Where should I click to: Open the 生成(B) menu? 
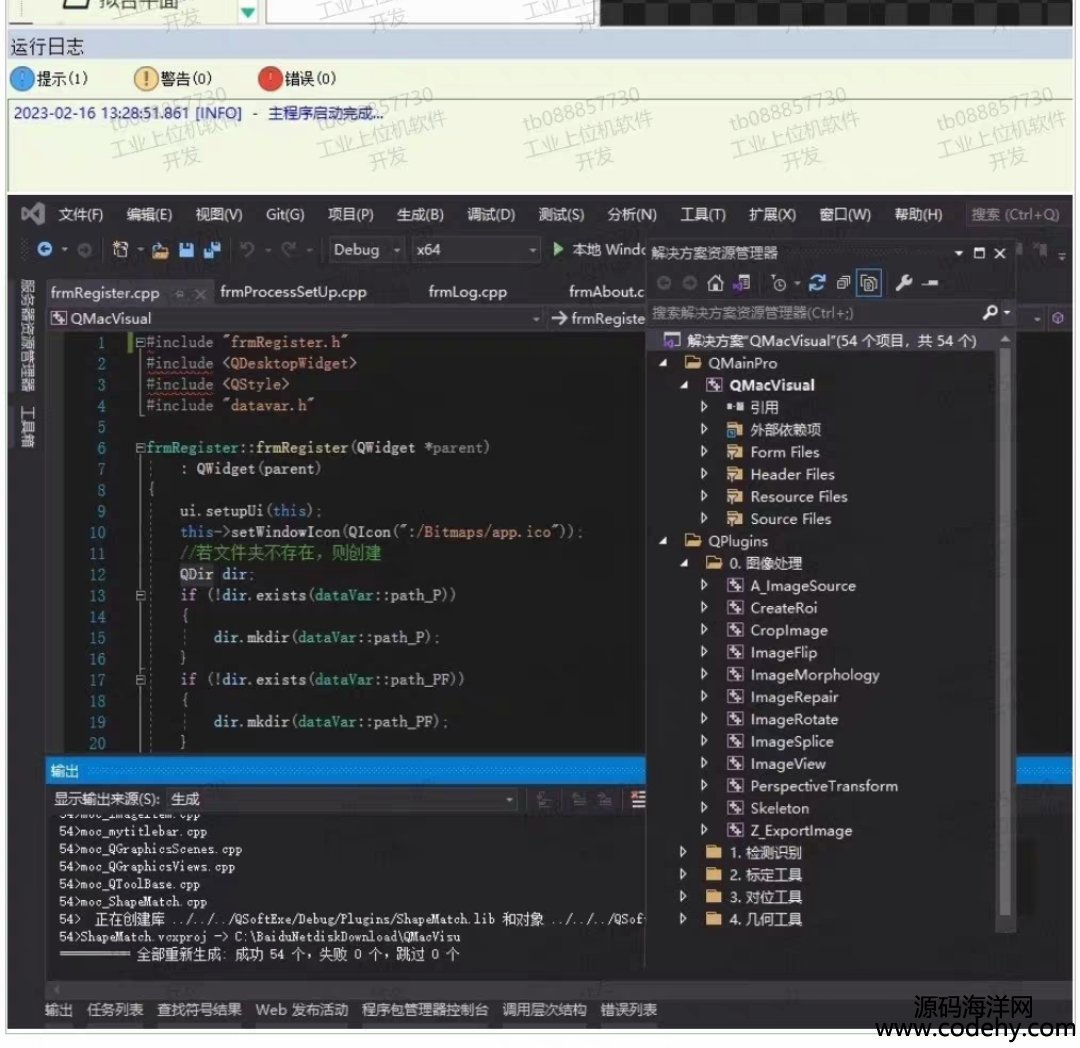(x=420, y=215)
